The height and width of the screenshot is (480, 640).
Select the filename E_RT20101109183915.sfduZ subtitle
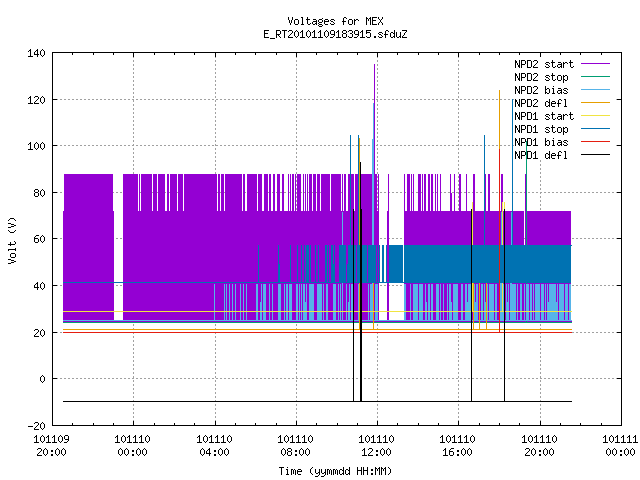click(x=335, y=34)
